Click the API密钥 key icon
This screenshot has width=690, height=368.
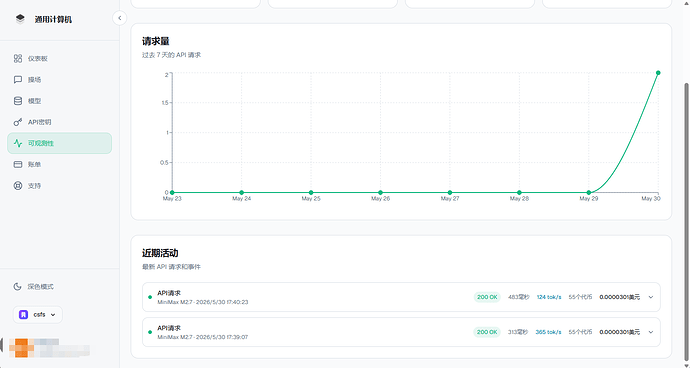click(x=18, y=122)
